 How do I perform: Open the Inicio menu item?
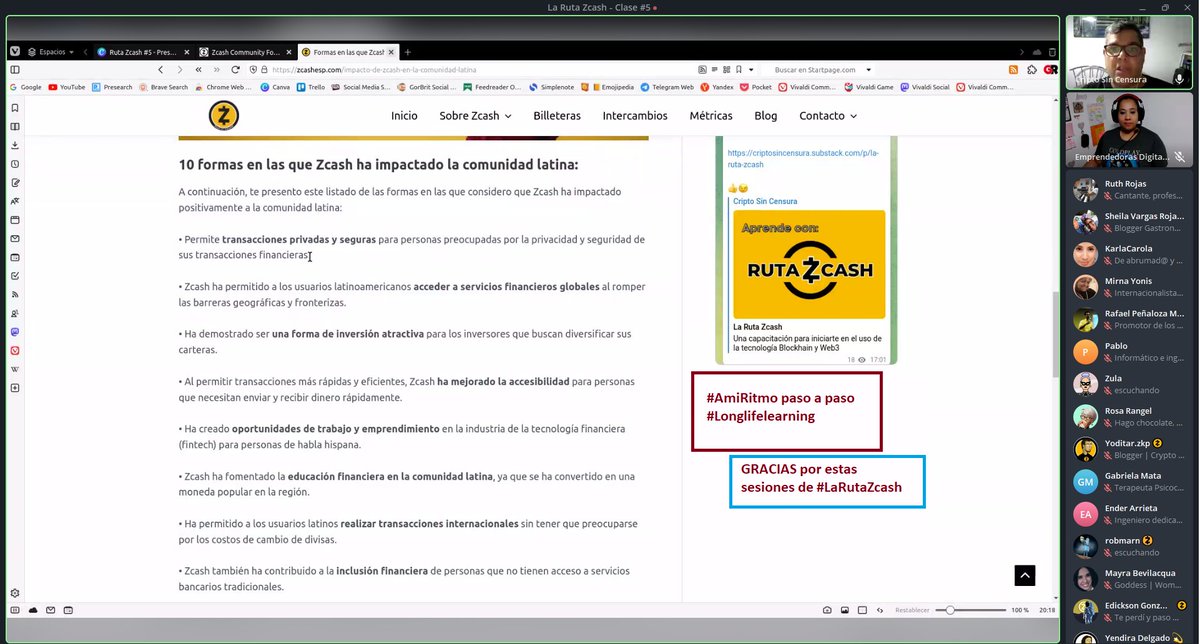pos(404,116)
